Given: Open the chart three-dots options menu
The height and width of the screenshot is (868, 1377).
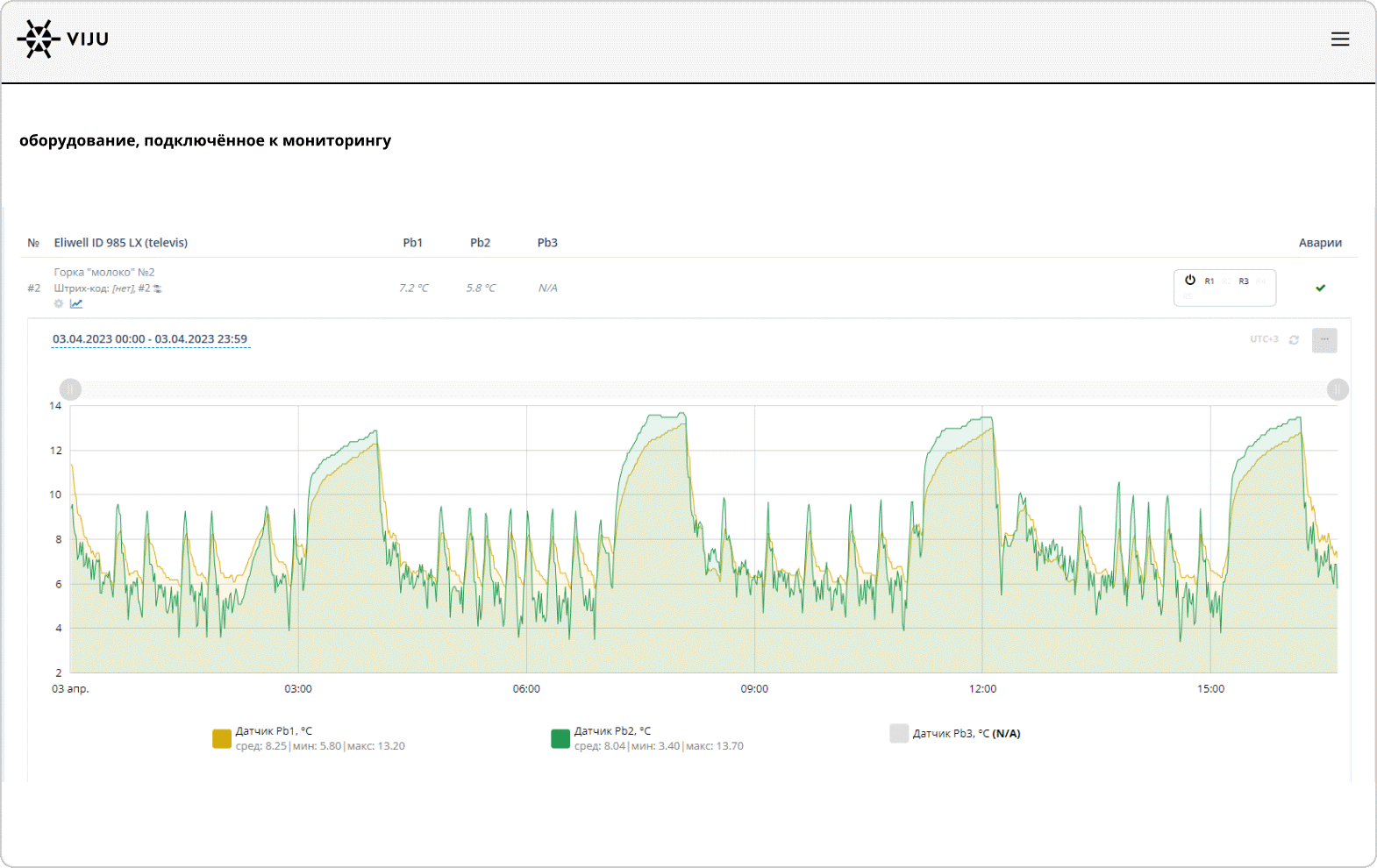Looking at the screenshot, I should point(1324,340).
